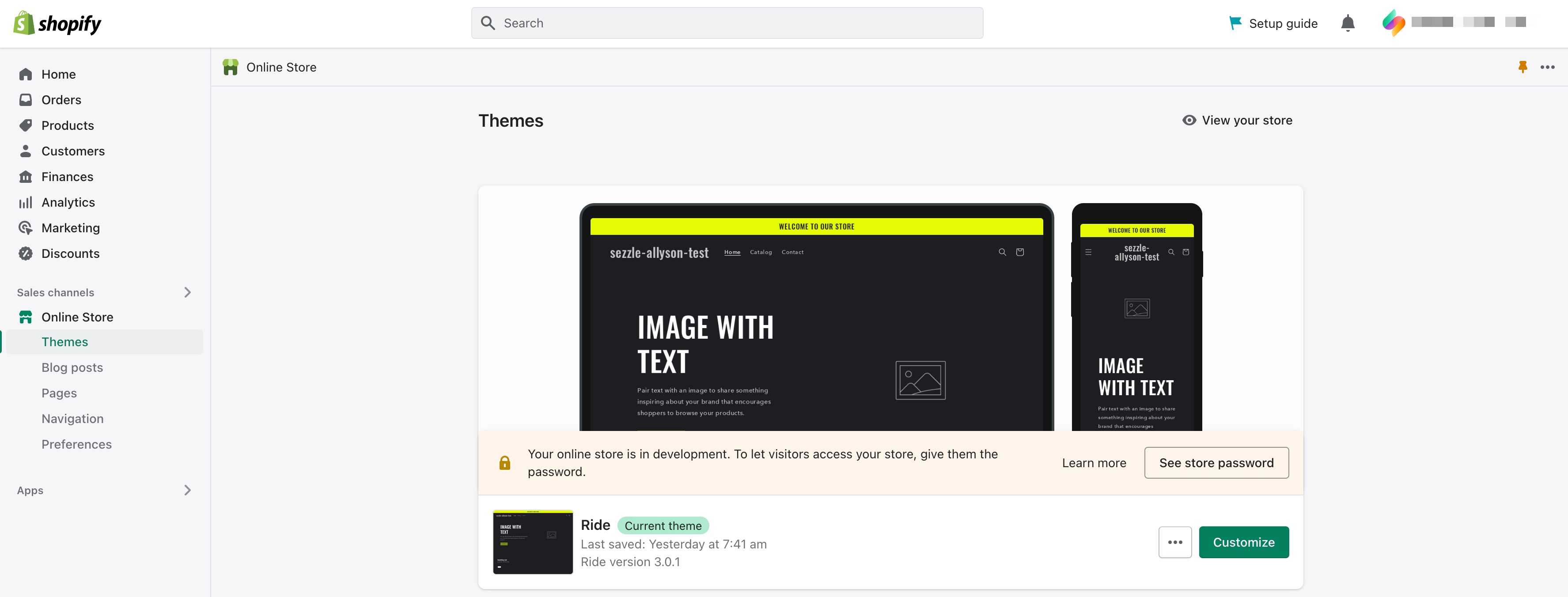The image size is (1568, 597).
Task: Click the account avatar icon
Action: 1393,23
